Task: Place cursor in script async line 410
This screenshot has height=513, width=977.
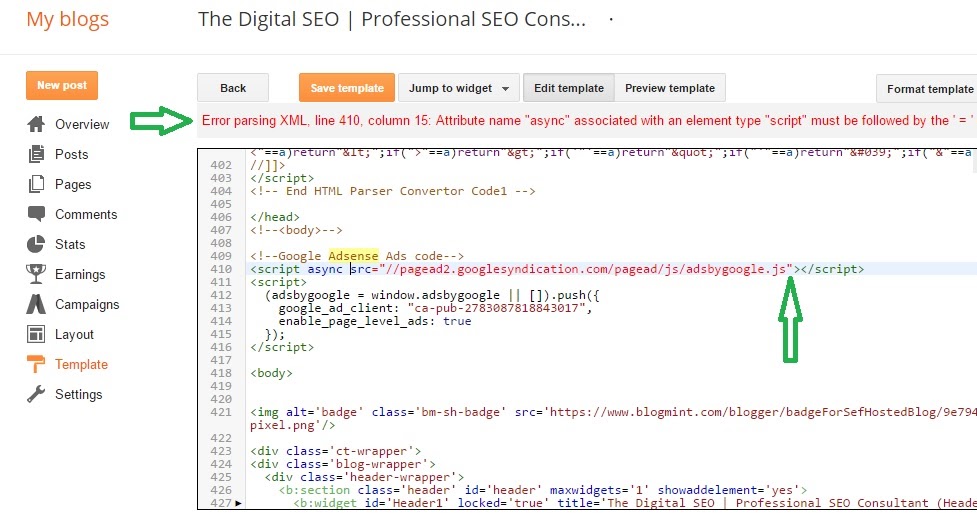Action: [x=557, y=269]
